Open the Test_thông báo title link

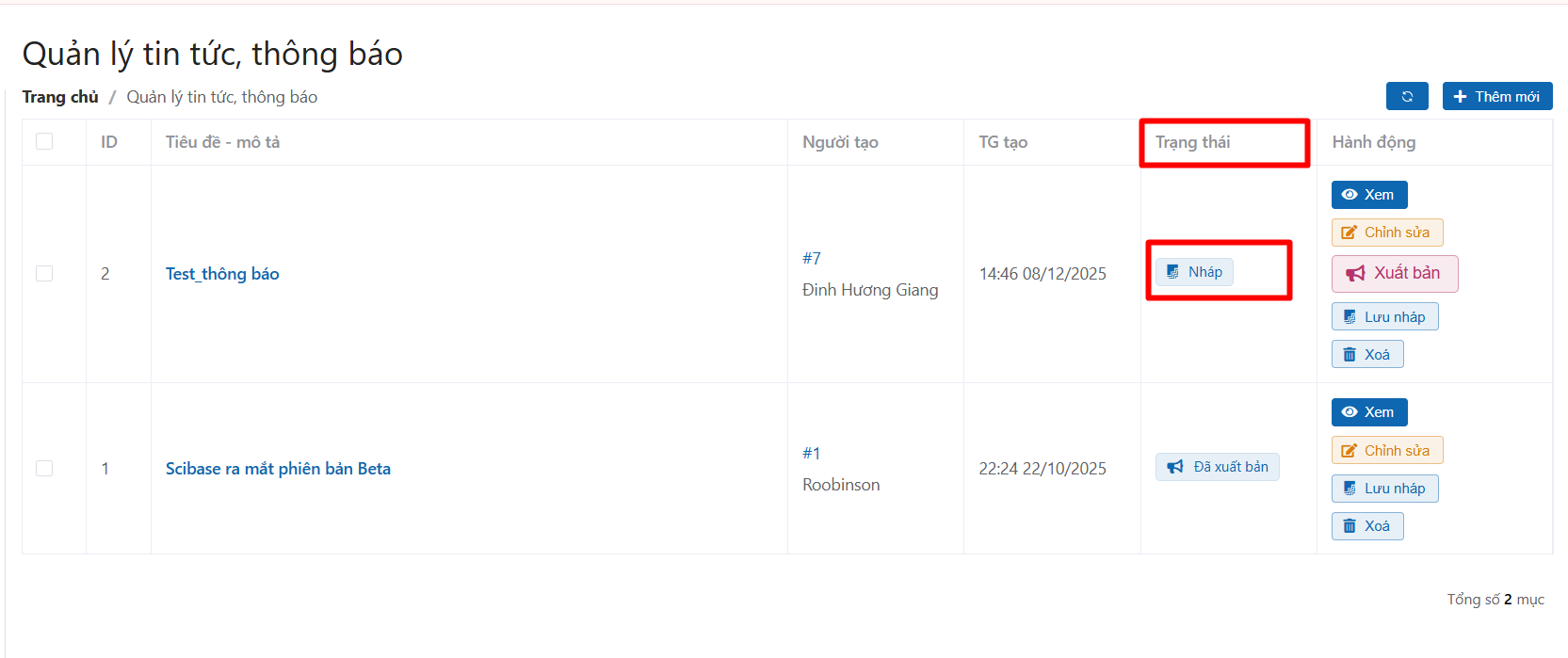[x=222, y=274]
